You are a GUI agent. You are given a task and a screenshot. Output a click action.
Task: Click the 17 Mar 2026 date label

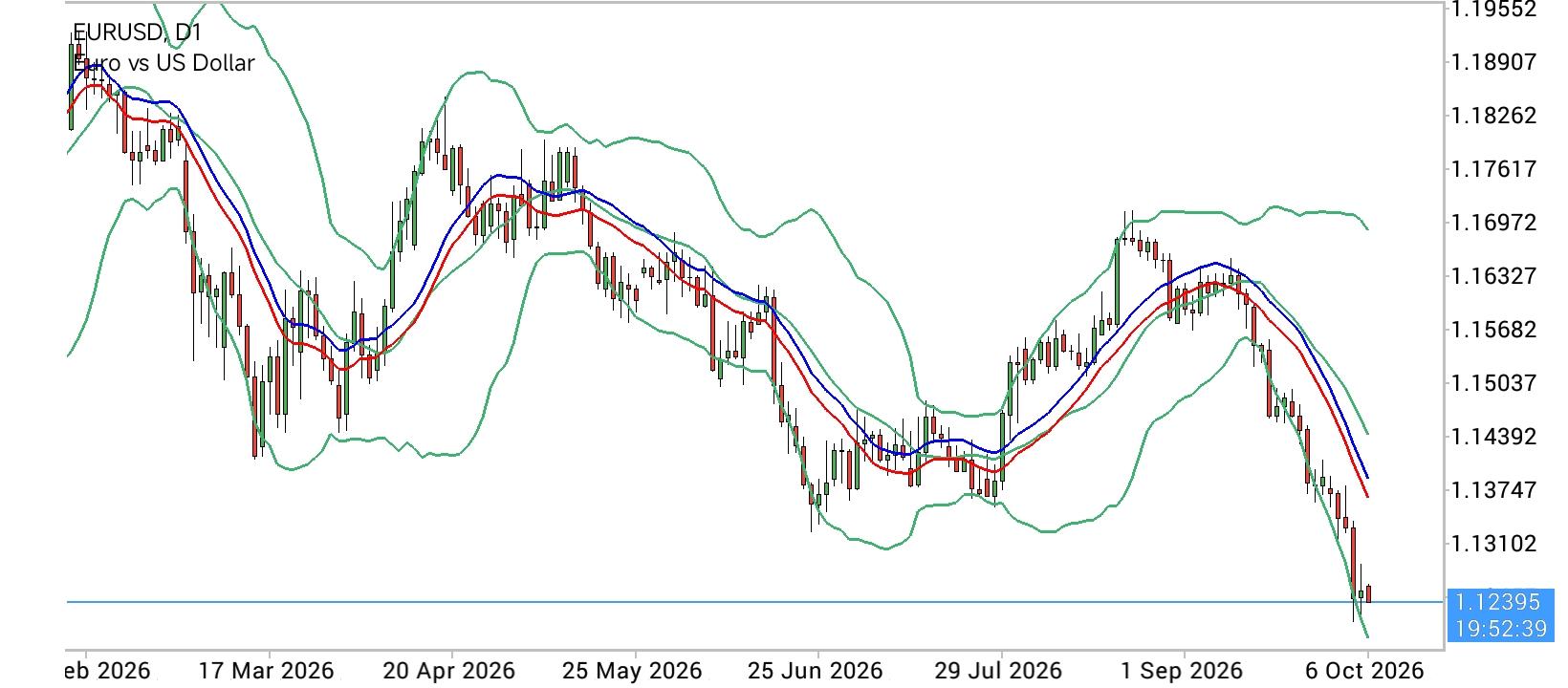click(266, 671)
